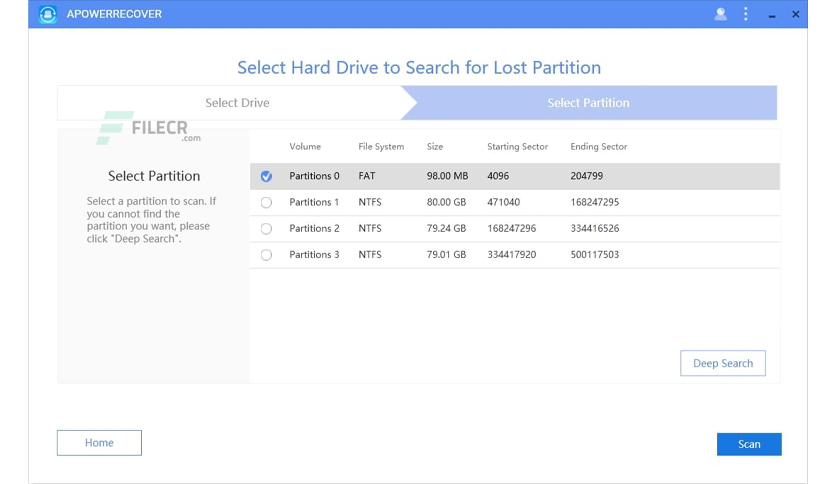The width and height of the screenshot is (836, 484).
Task: Click the Volume column header
Action: tap(305, 147)
